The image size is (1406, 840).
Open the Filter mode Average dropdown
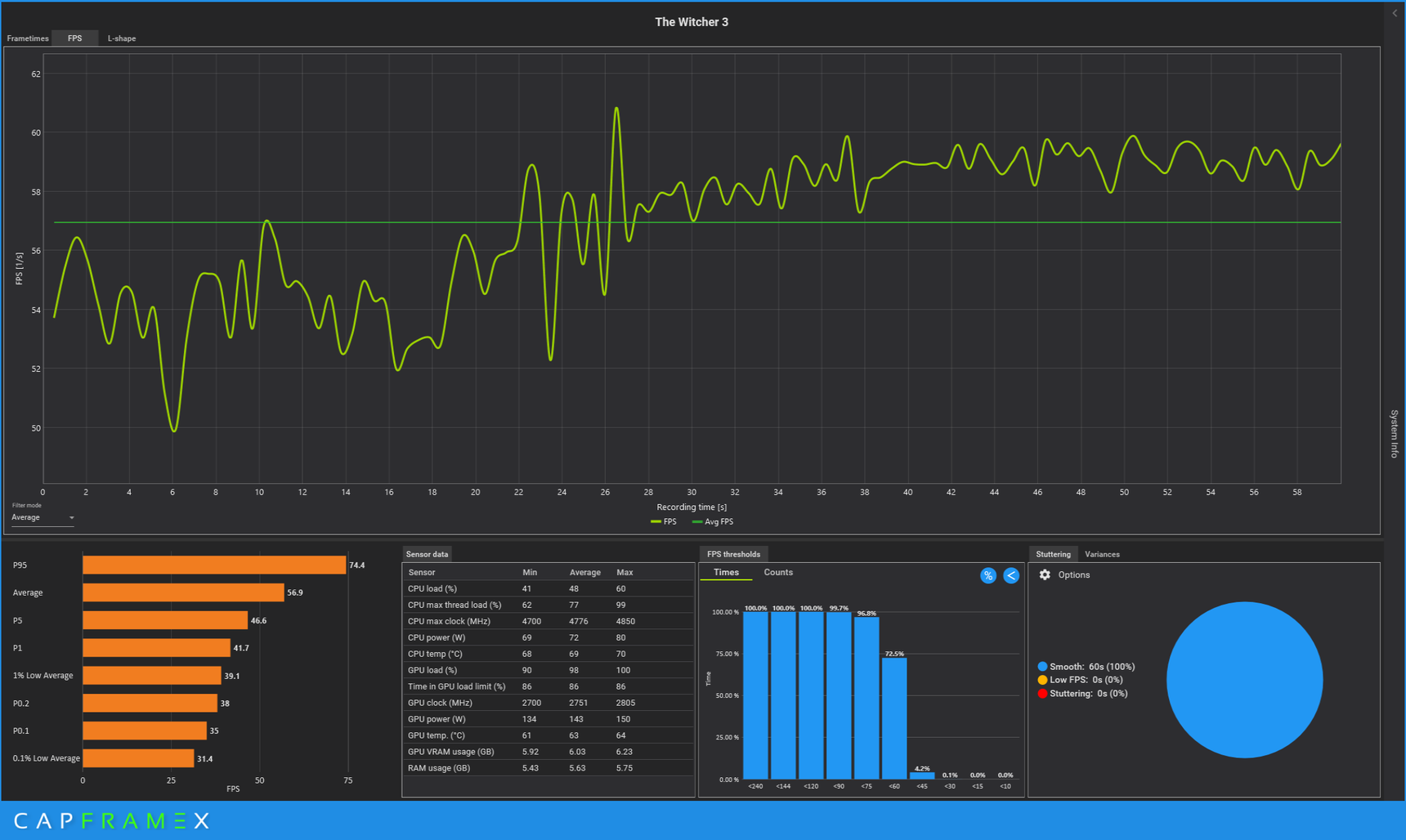(43, 518)
